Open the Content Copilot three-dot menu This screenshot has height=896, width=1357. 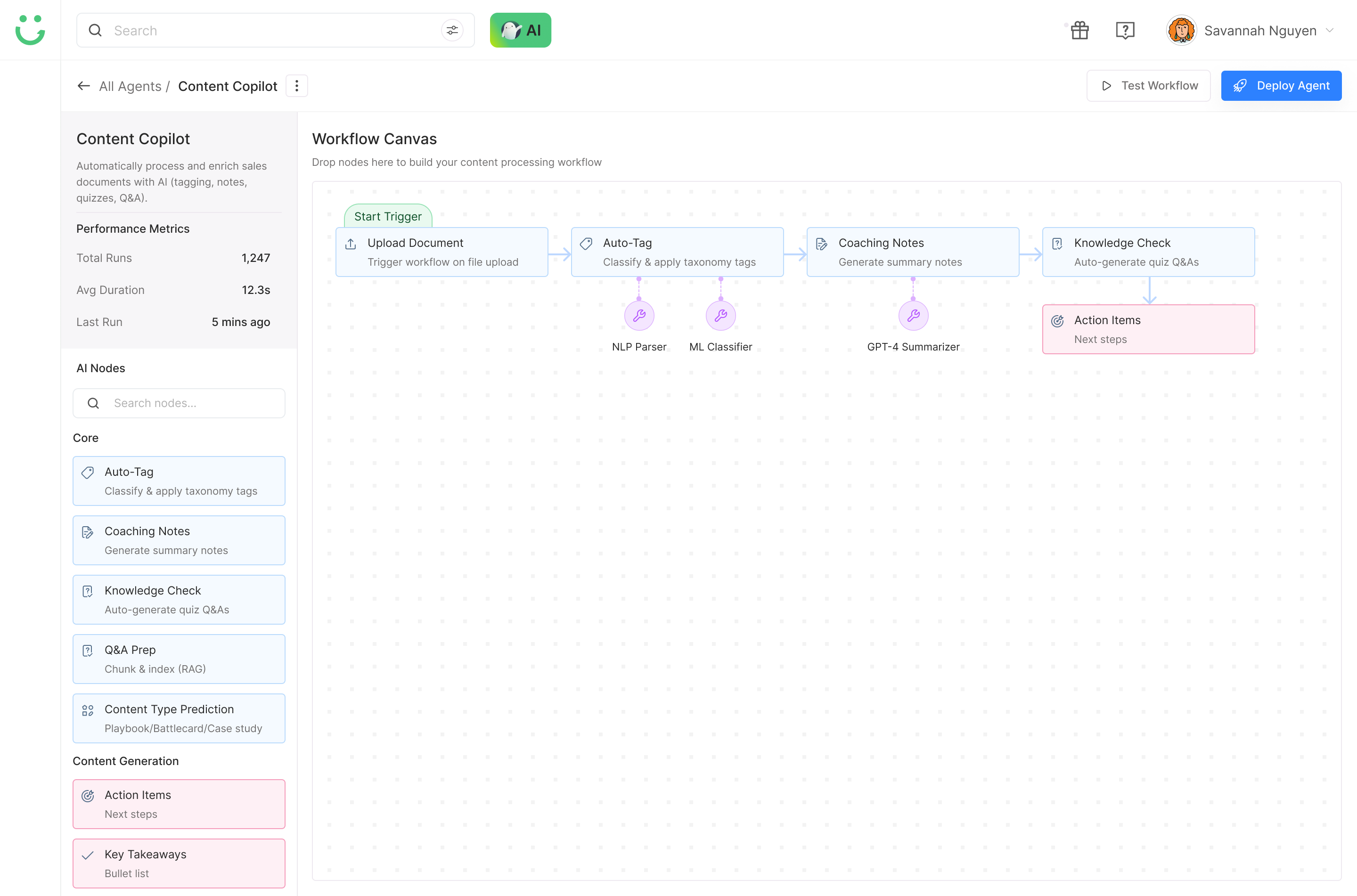click(296, 86)
